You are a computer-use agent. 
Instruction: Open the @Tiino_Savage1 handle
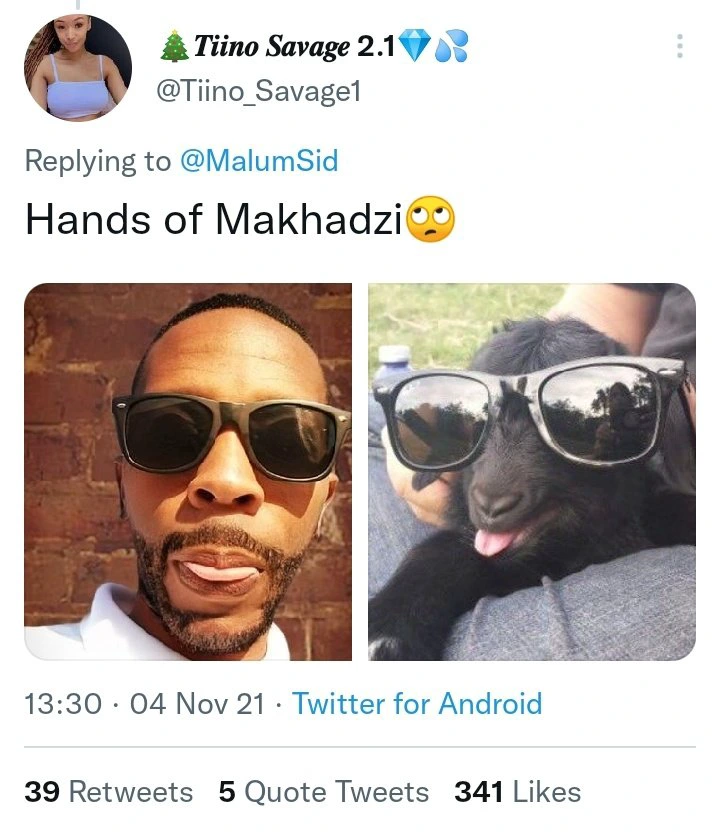(259, 92)
